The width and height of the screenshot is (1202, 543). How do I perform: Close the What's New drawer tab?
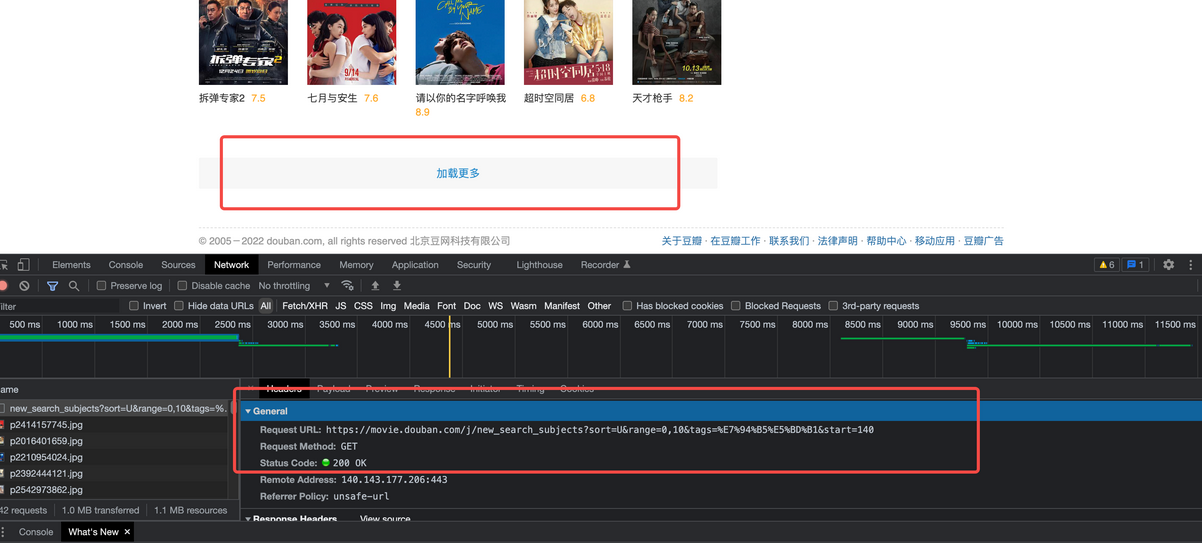[127, 532]
